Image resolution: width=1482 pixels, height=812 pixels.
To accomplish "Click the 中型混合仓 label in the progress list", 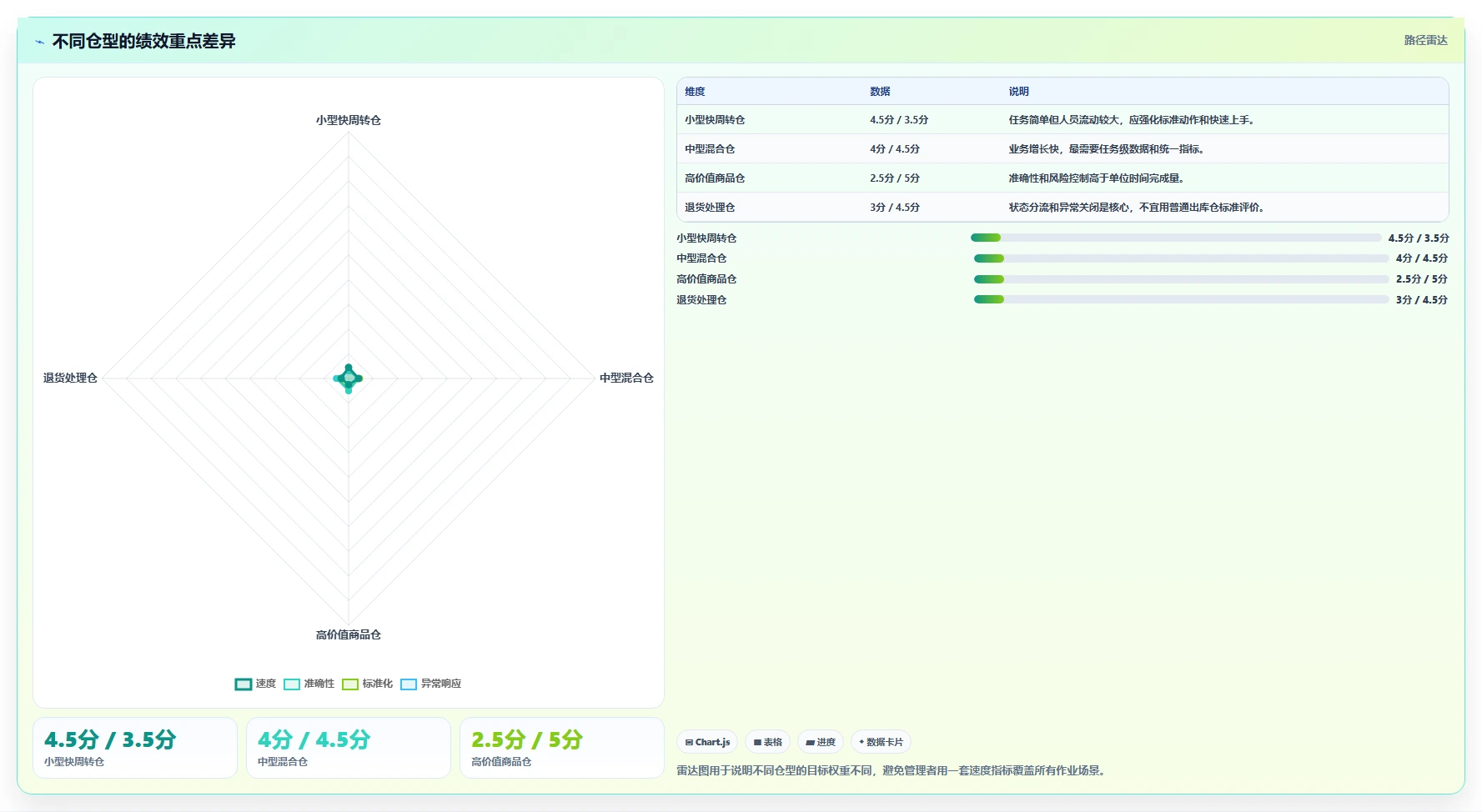I will click(701, 258).
